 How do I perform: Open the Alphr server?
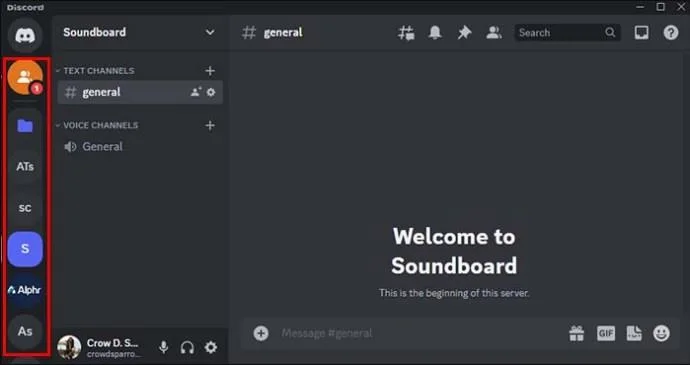tap(25, 290)
